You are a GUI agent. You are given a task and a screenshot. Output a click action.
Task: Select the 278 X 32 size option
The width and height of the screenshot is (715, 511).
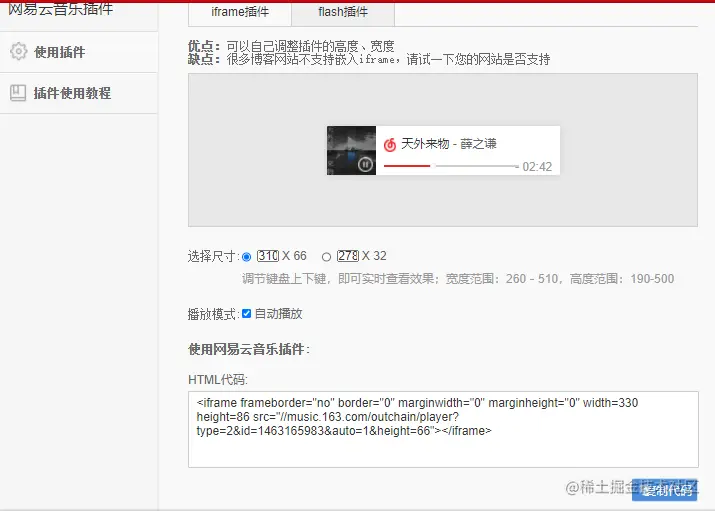tap(326, 257)
